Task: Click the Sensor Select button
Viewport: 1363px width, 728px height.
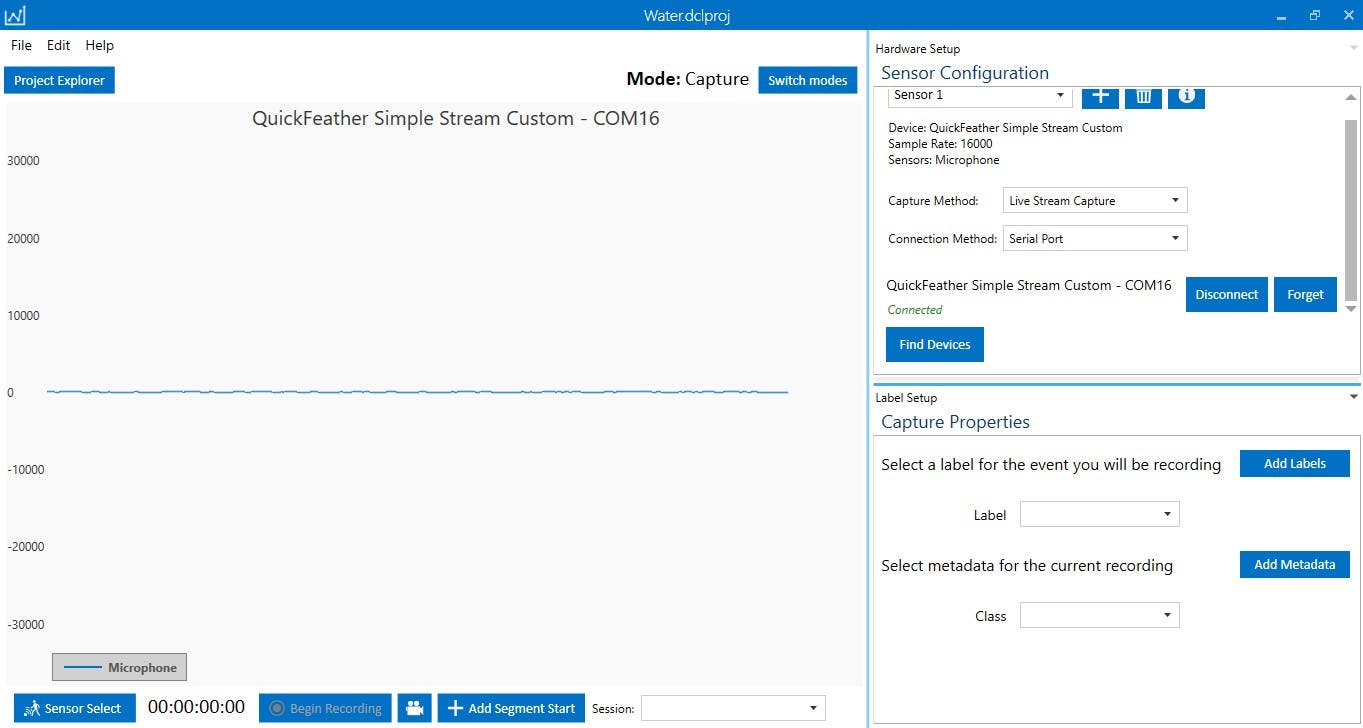Action: [75, 708]
